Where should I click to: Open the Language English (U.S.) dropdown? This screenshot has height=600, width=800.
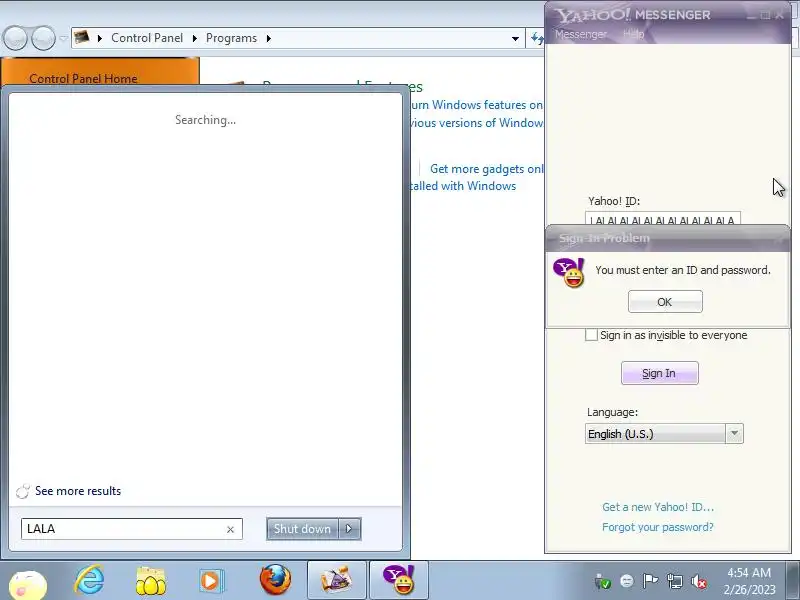[x=734, y=434]
